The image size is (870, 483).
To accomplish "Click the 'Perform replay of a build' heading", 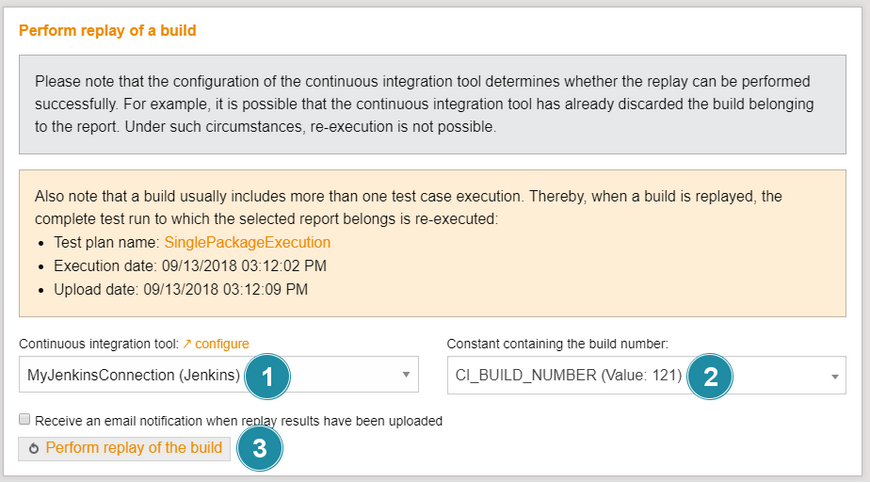I will click(107, 31).
